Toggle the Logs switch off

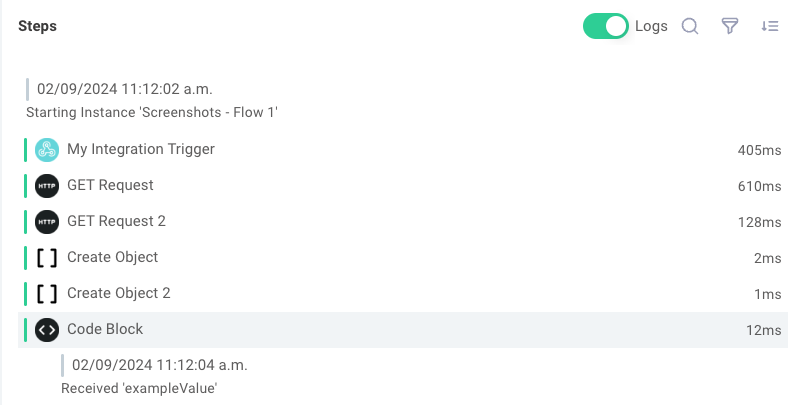tap(606, 26)
